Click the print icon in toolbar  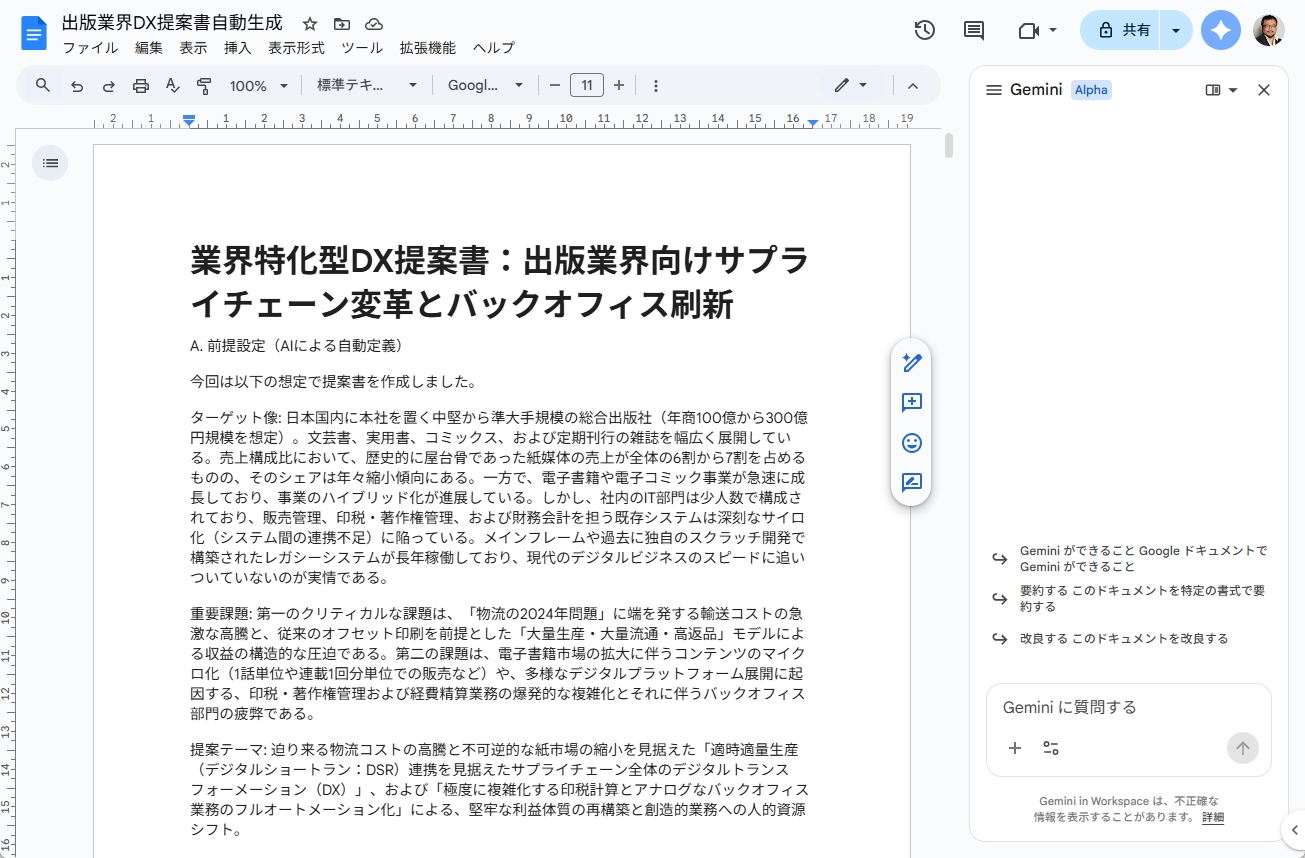(140, 86)
